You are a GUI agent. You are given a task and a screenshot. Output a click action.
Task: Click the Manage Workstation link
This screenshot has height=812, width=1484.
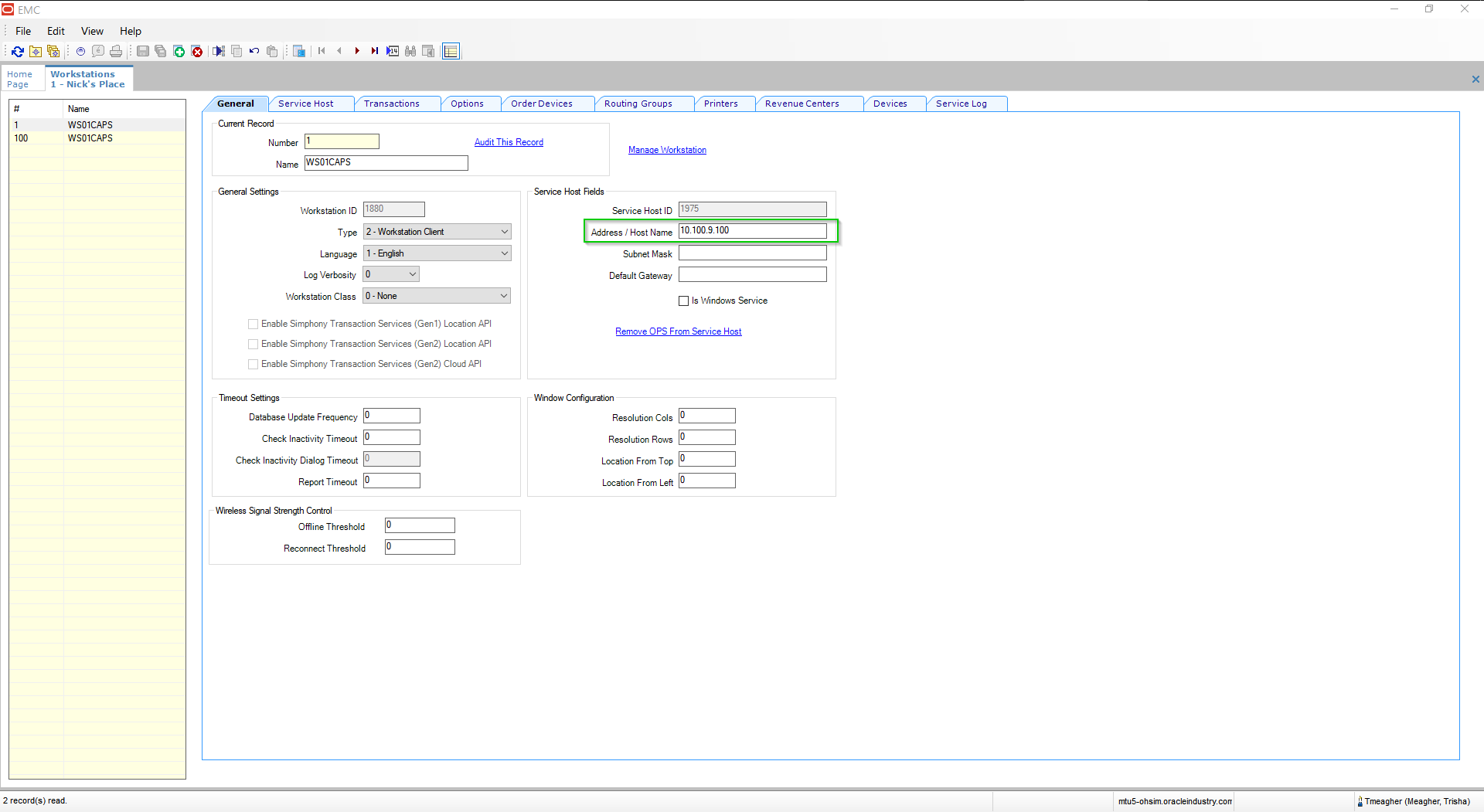click(666, 150)
